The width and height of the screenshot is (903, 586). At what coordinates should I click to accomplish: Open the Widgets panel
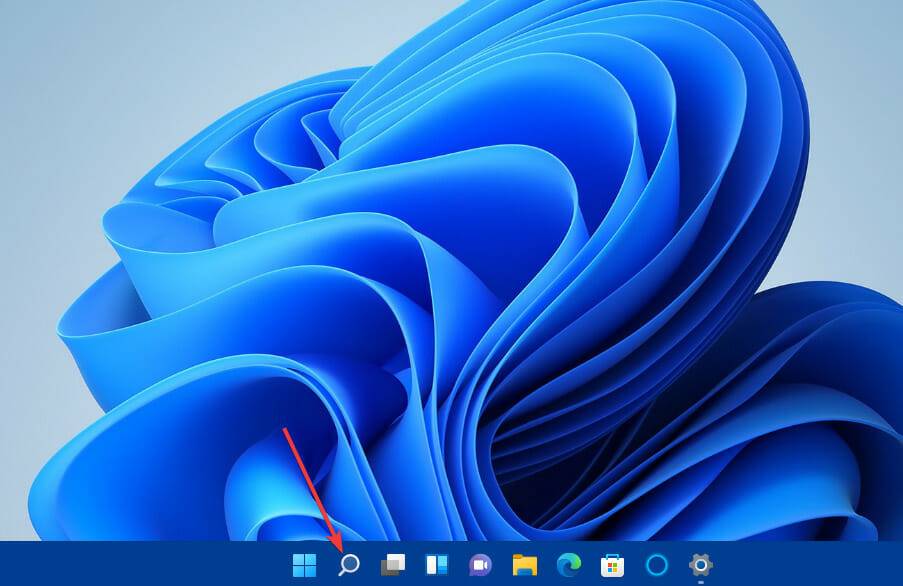point(437,565)
